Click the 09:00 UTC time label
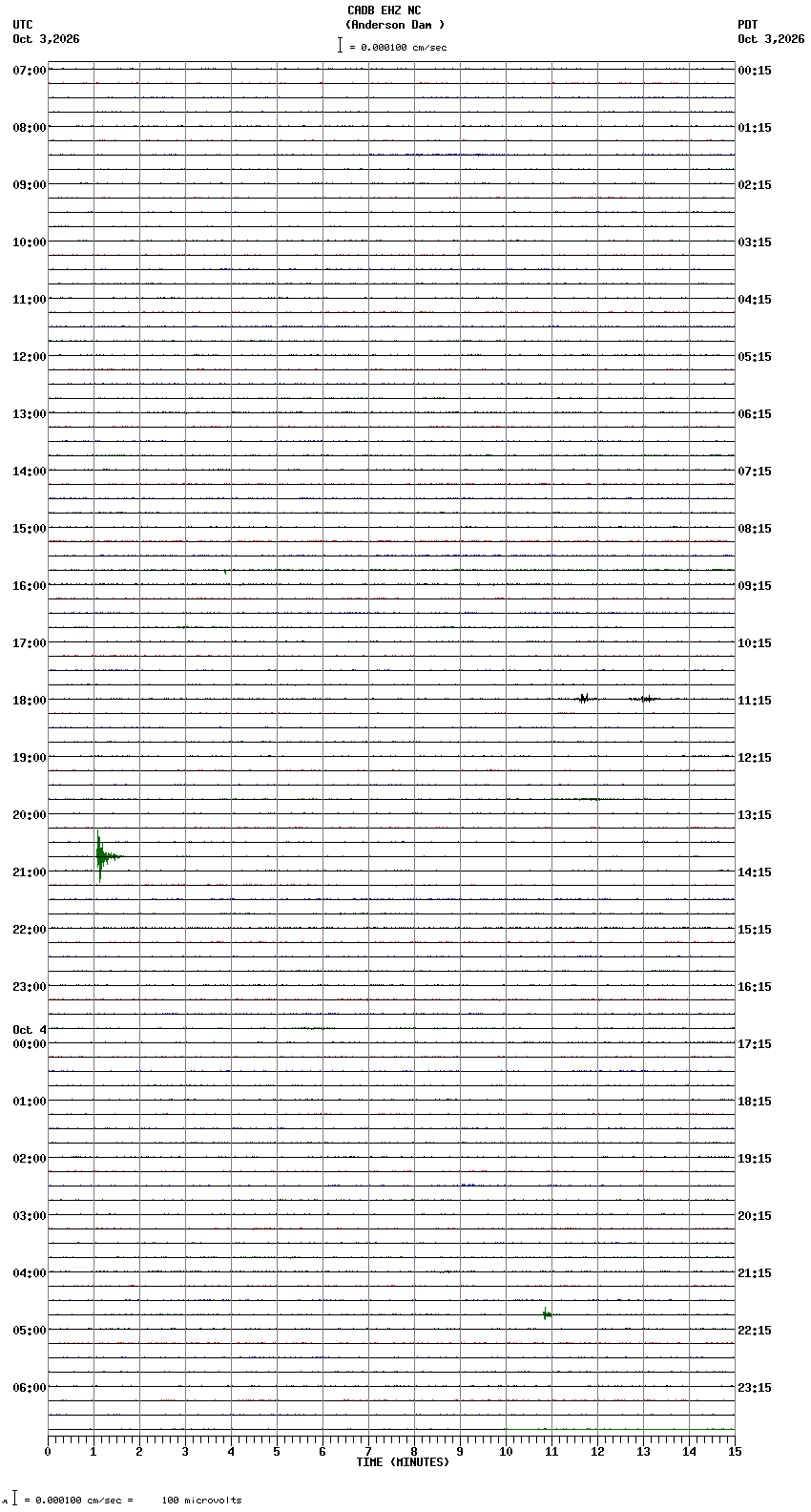The width and height of the screenshot is (811, 1512). [x=30, y=185]
